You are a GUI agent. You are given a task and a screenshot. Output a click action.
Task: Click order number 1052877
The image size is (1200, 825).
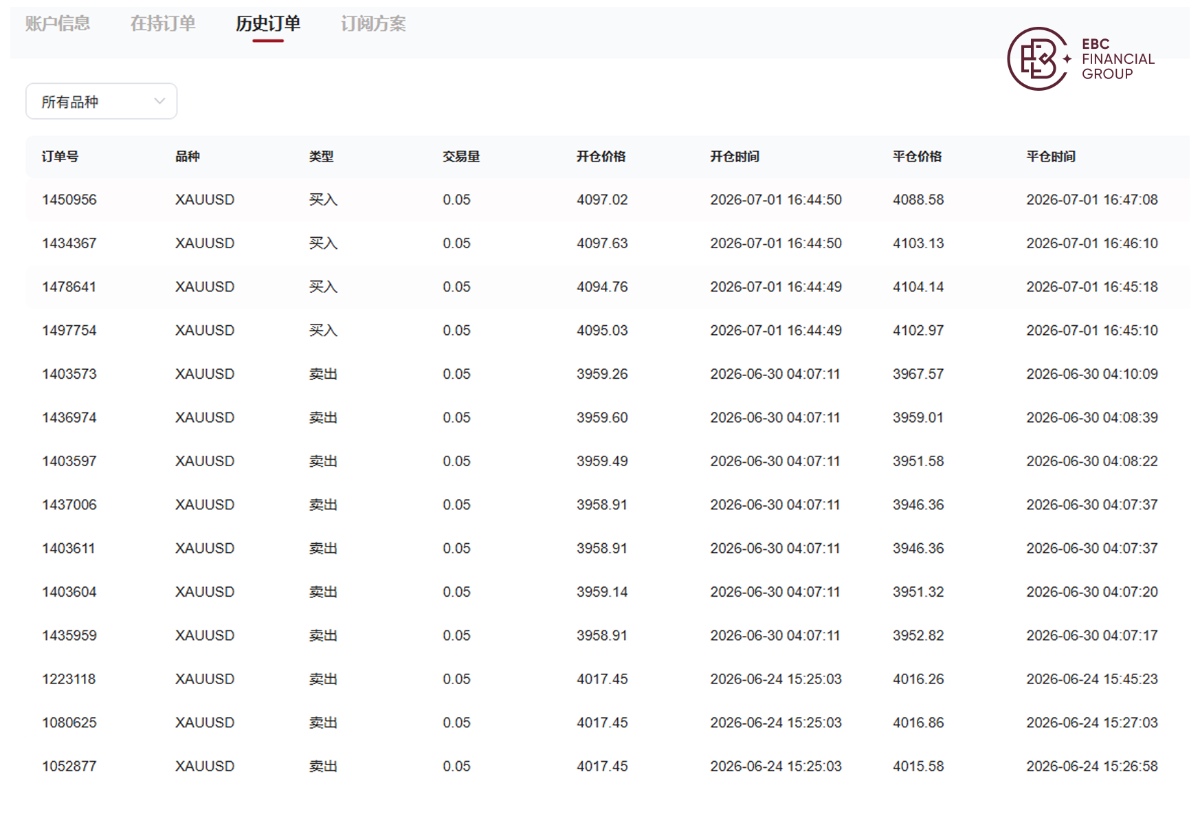coord(69,766)
